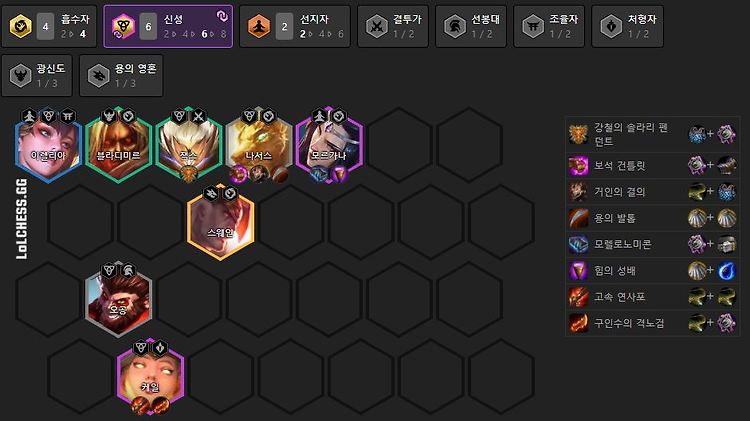Click the 보석 건틀릿 item icon

(x=578, y=166)
